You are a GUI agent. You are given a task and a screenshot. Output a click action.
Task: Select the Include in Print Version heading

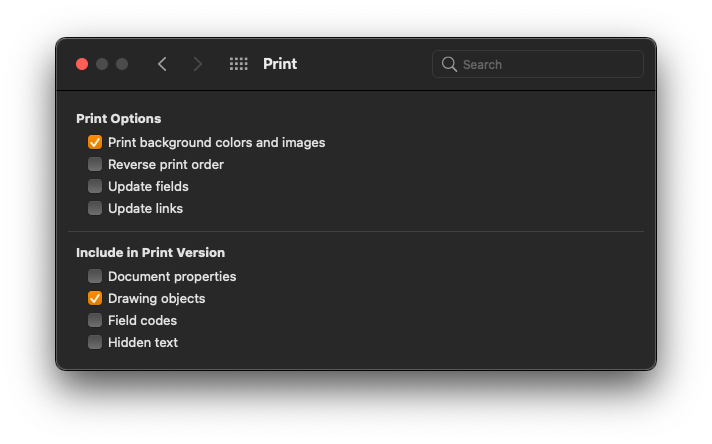coord(150,252)
